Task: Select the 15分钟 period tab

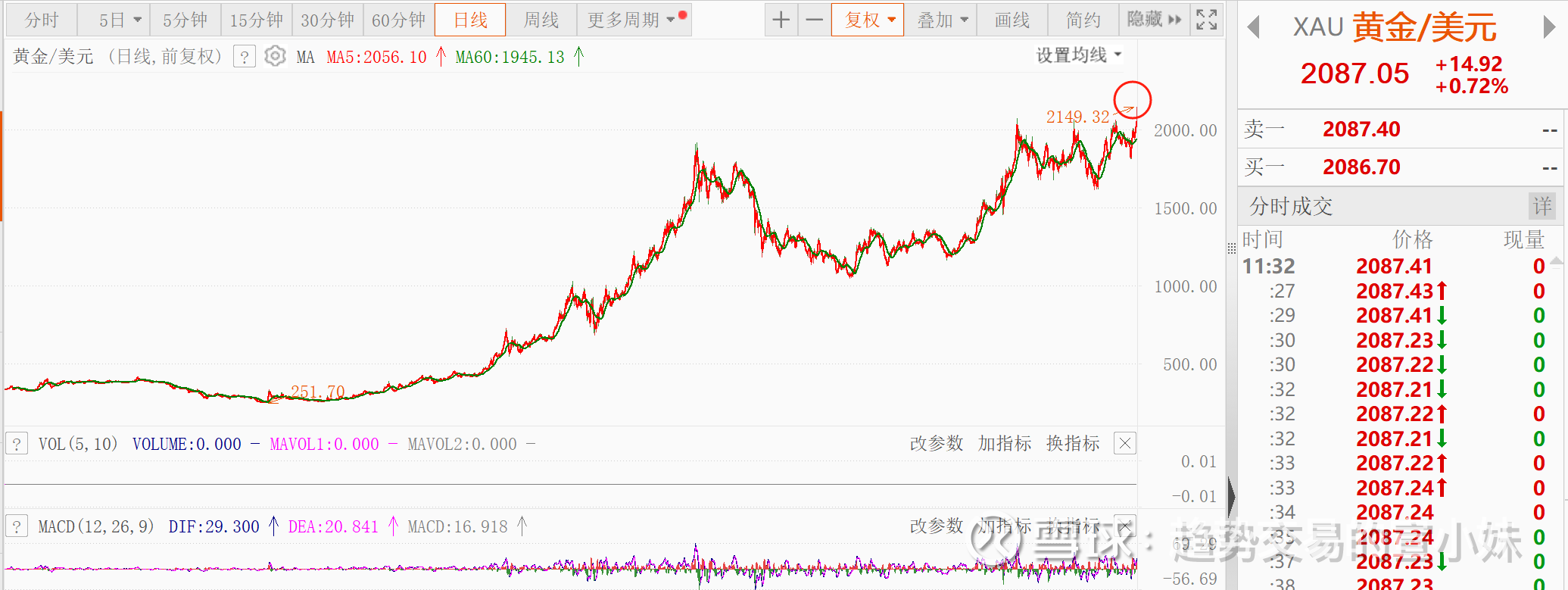Action: pyautogui.click(x=256, y=20)
